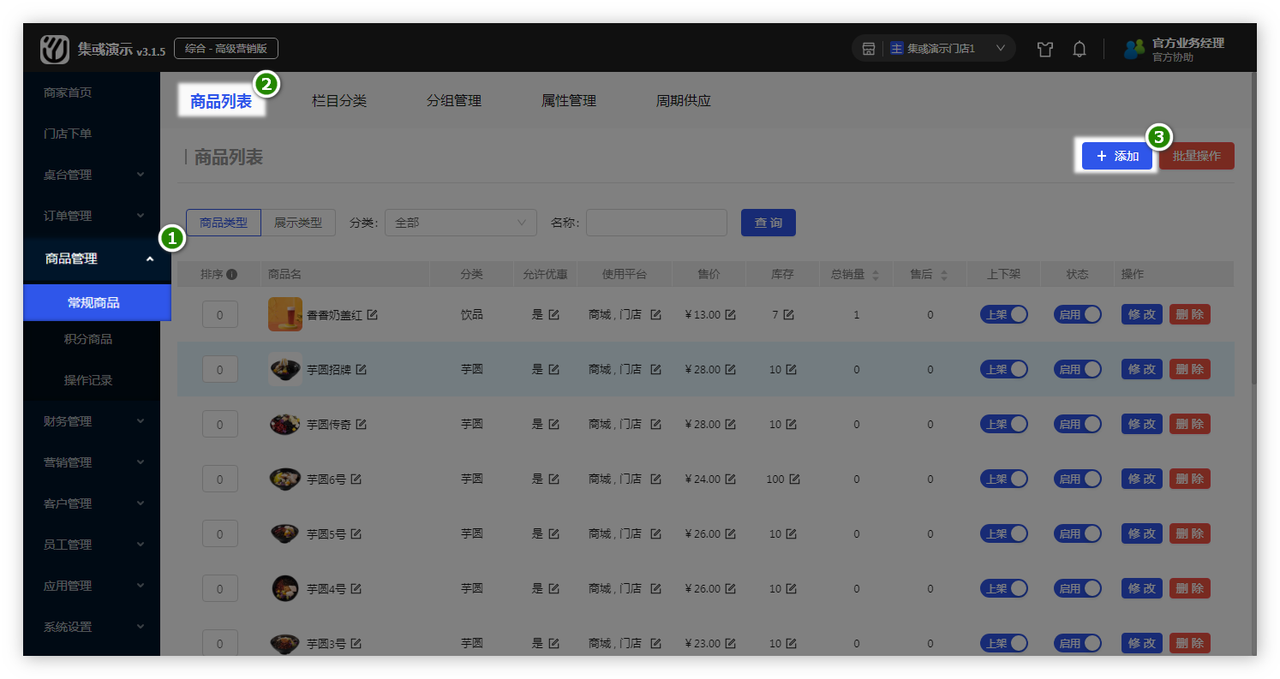The width and height of the screenshot is (1280, 679).
Task: Expand 员工管理 in the sidebar
Action: tap(91, 545)
